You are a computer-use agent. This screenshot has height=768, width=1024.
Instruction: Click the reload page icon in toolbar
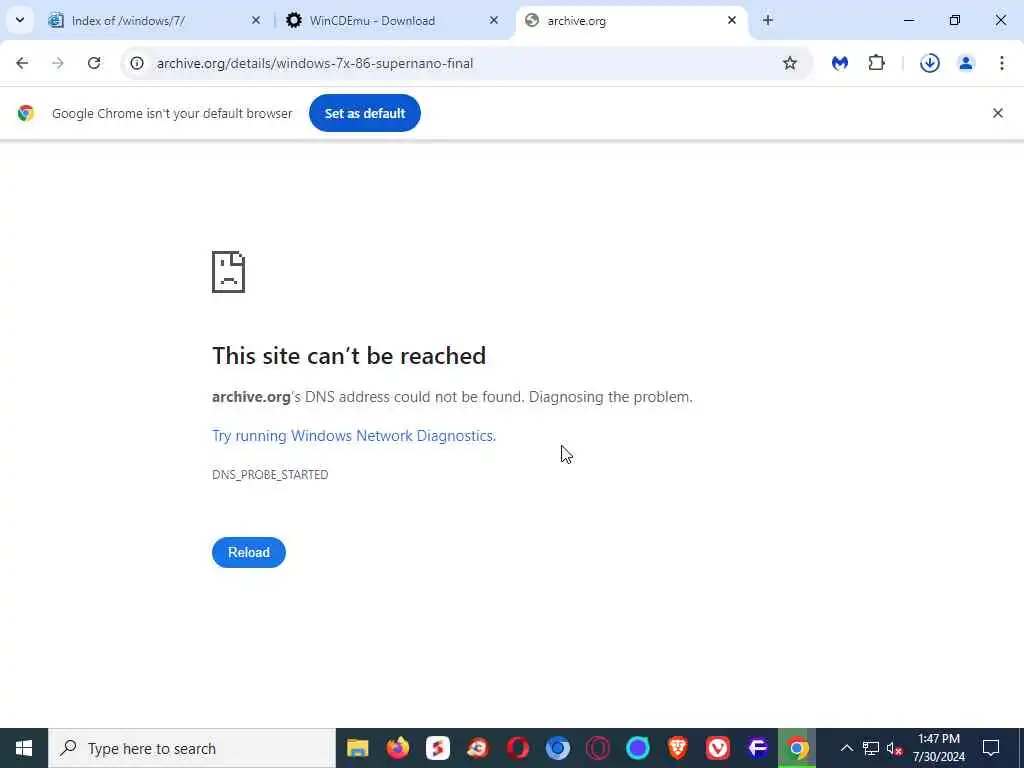coord(94,63)
